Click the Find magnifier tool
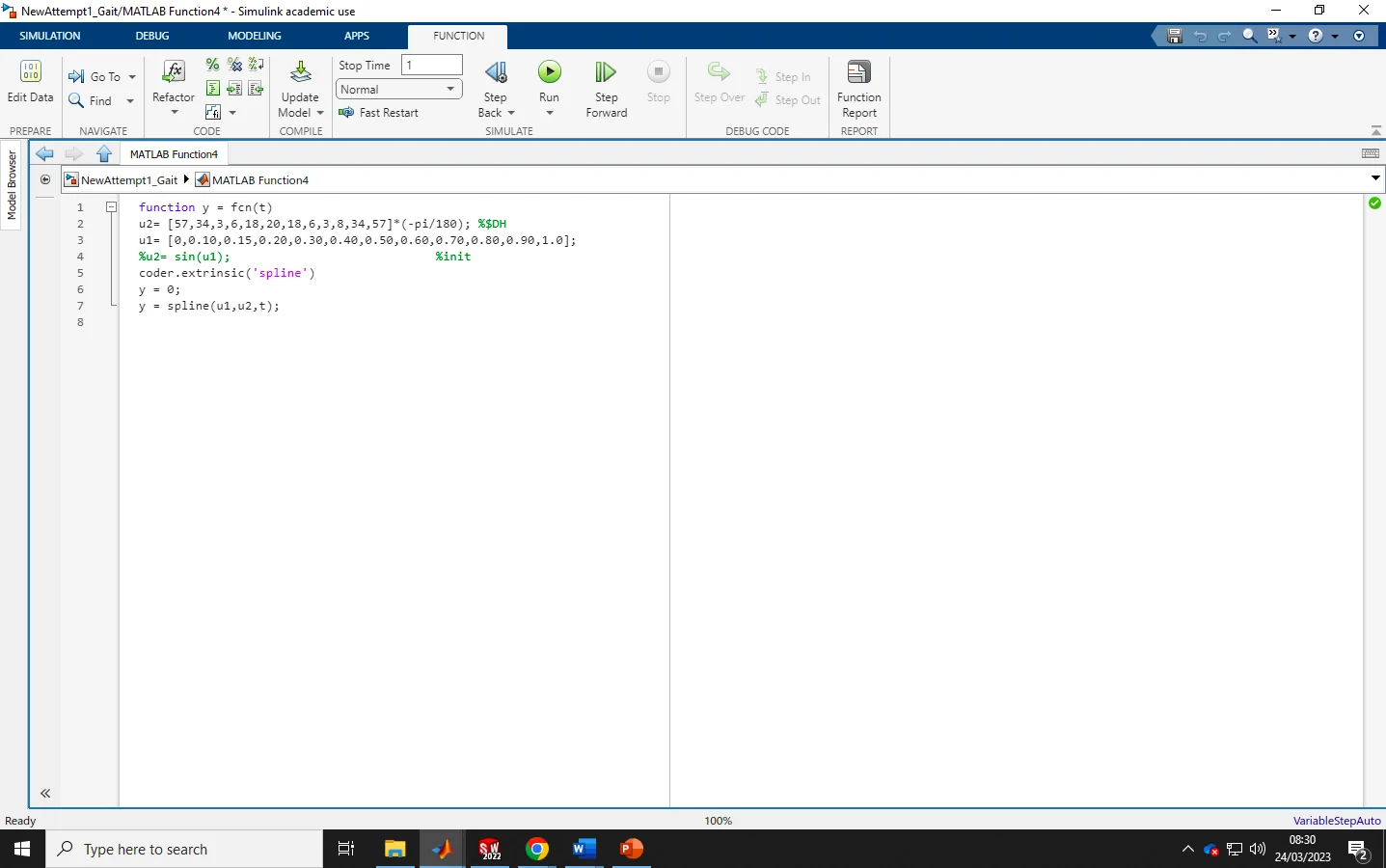1386x868 pixels. [x=76, y=100]
